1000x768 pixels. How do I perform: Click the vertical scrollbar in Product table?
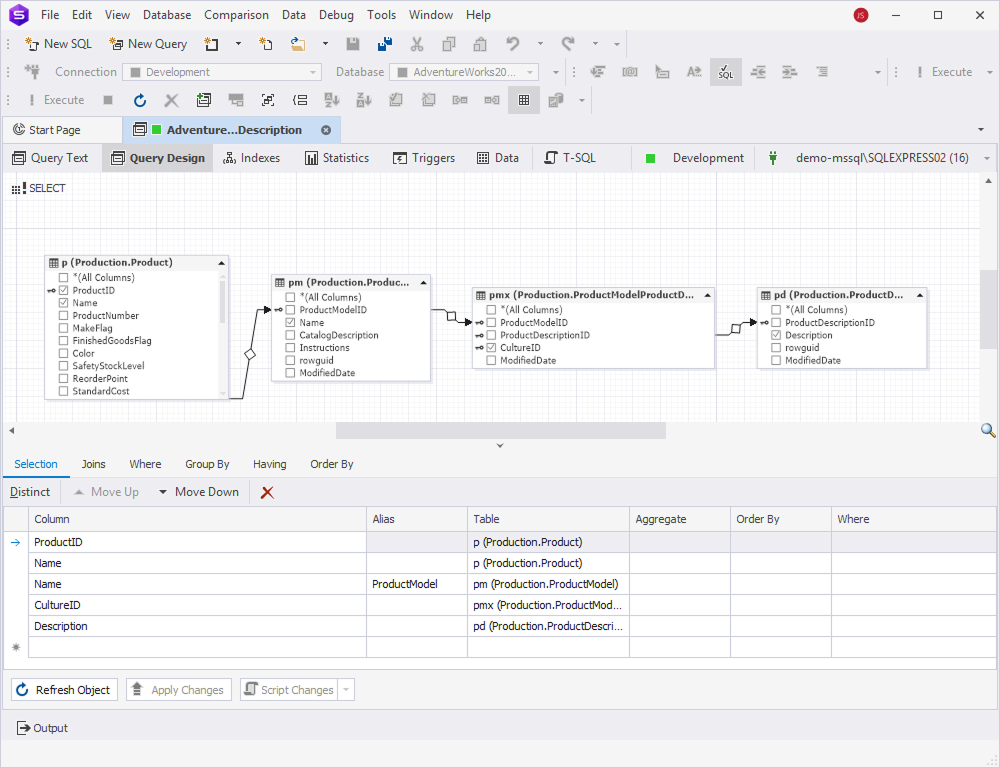coord(222,300)
